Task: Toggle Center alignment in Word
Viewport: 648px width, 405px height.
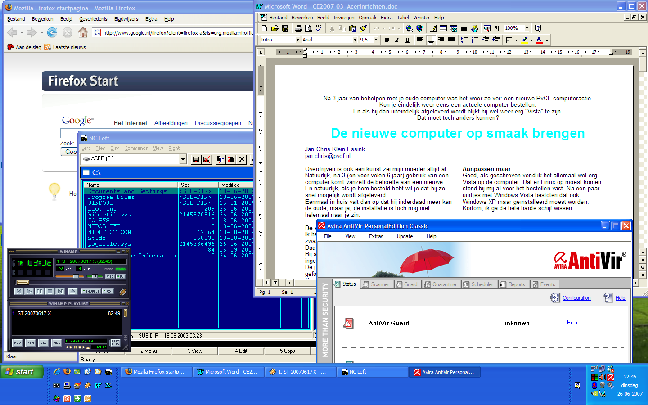Action: click(431, 40)
